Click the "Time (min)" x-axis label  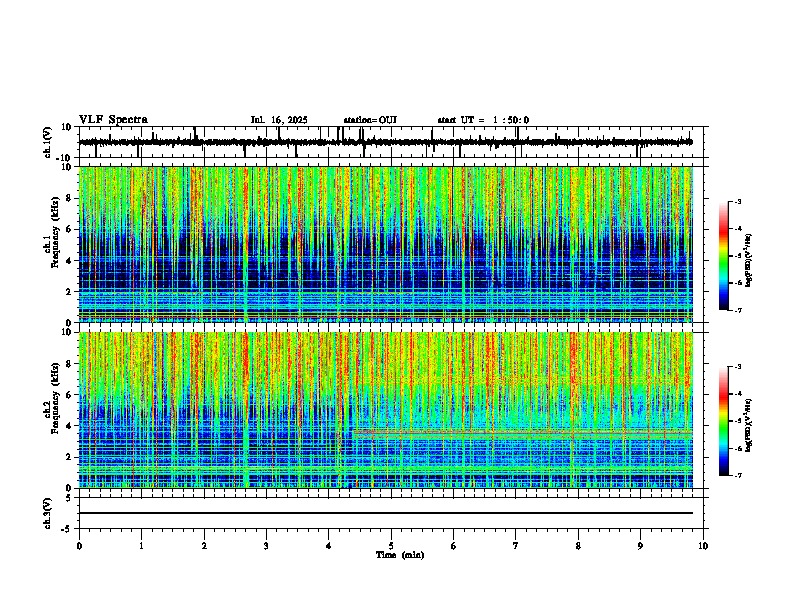click(x=400, y=555)
